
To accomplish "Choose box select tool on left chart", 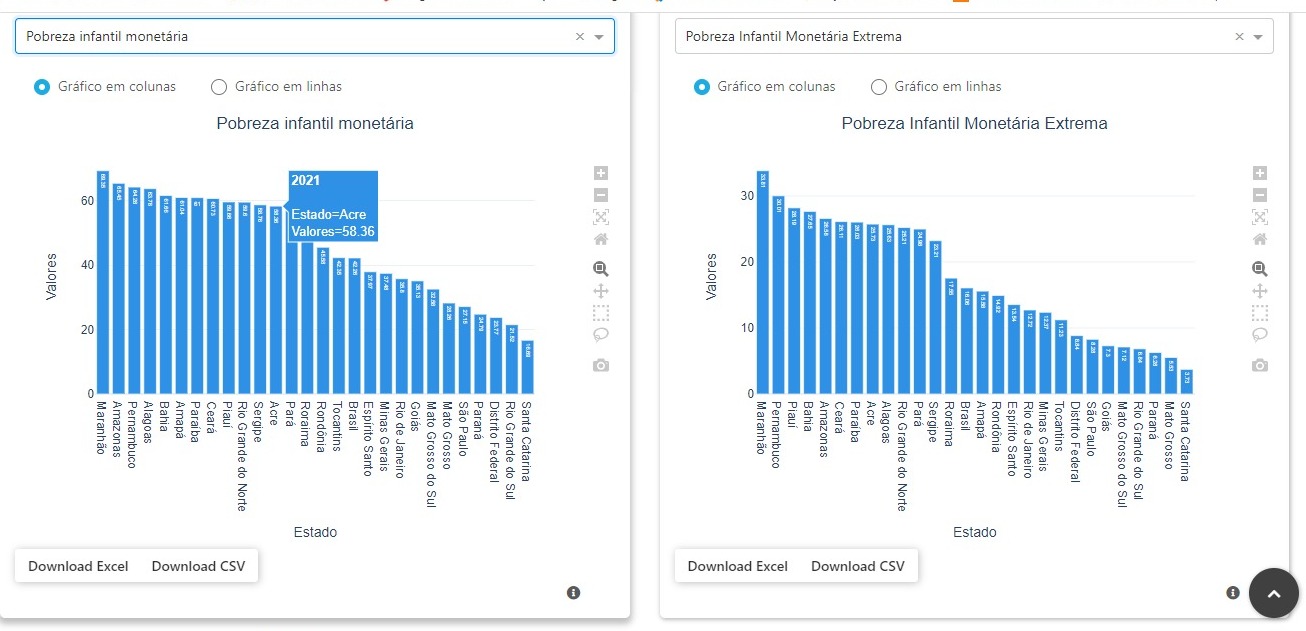I will coord(601,313).
